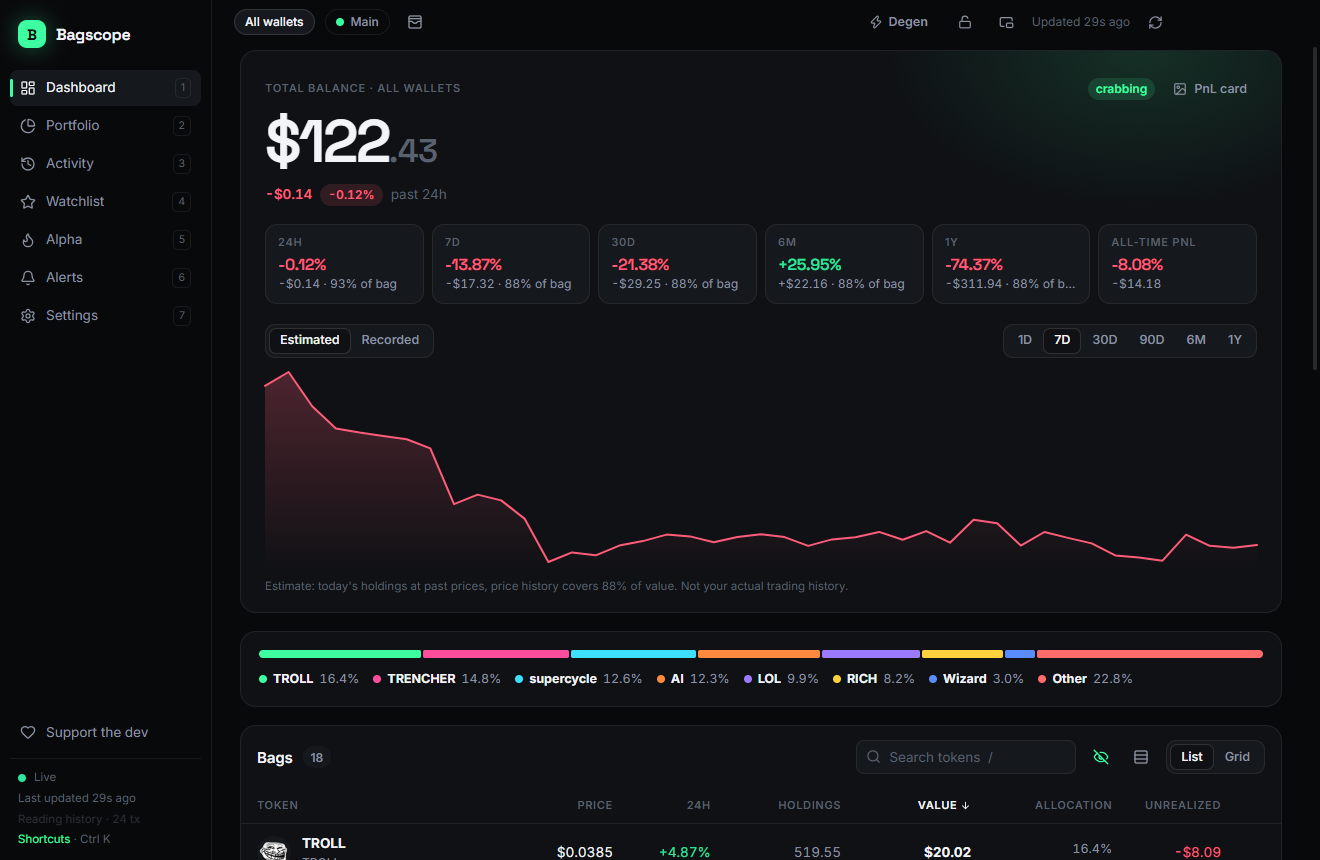Screen dimensions: 1320x860
Task: Click the compact rows layout icon
Action: (1141, 757)
